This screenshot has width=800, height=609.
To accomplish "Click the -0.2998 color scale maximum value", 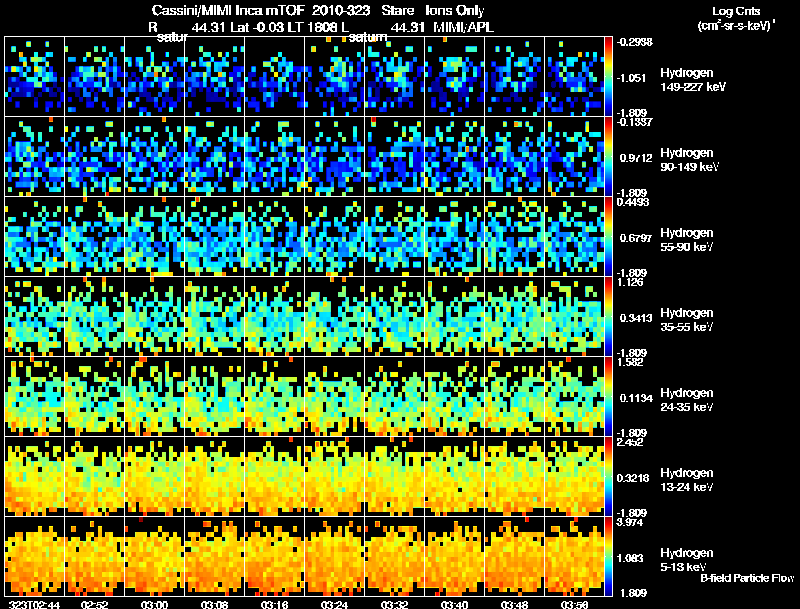I will (634, 42).
